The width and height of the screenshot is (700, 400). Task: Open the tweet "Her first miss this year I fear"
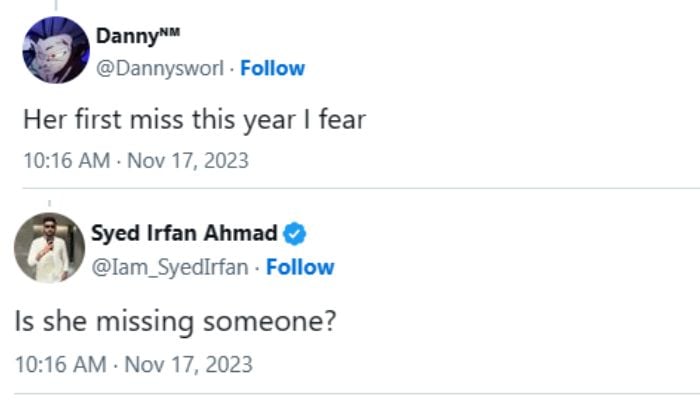195,120
